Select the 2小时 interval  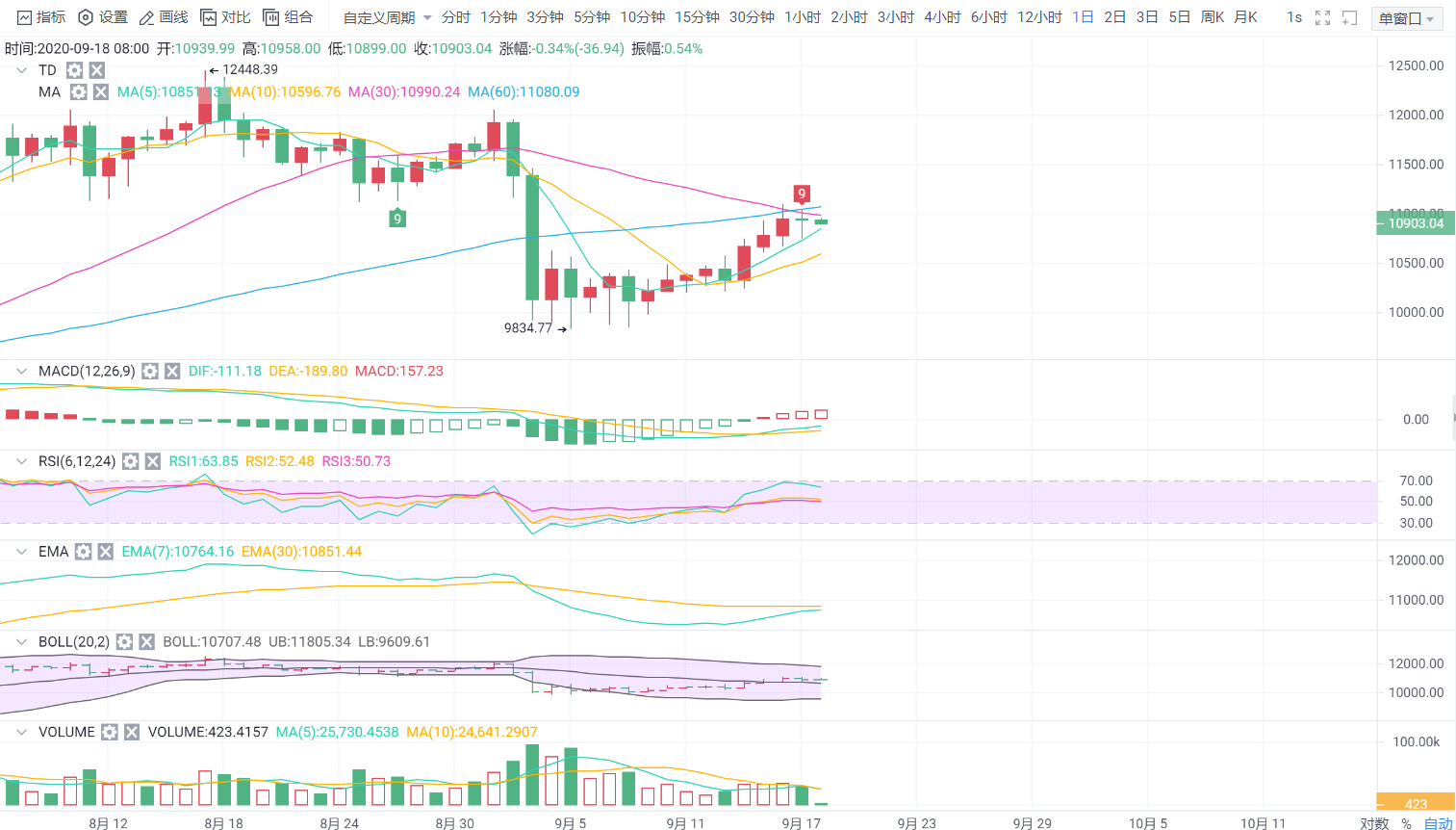[849, 17]
